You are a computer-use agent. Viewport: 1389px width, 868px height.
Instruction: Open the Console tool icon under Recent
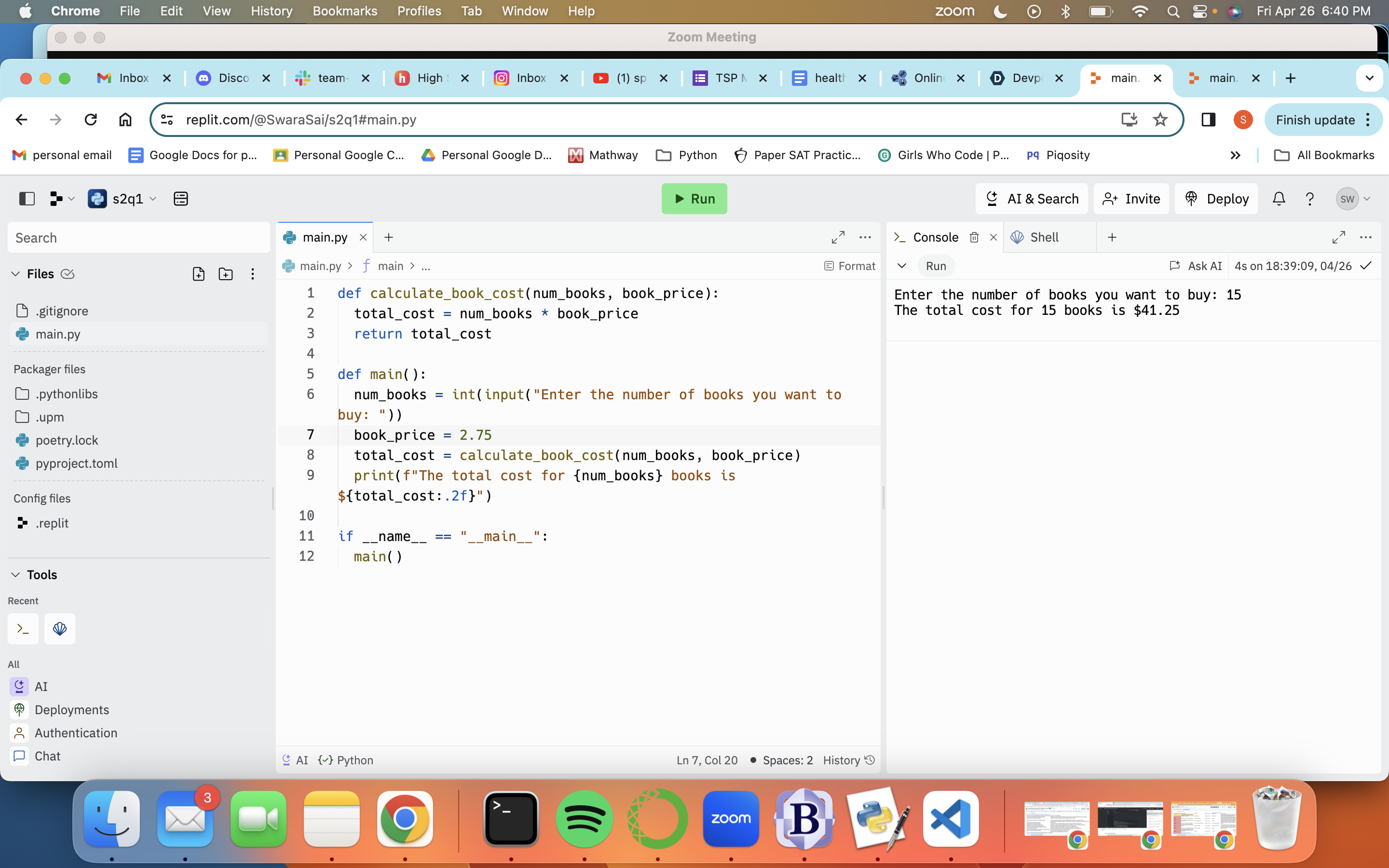pyautogui.click(x=23, y=629)
